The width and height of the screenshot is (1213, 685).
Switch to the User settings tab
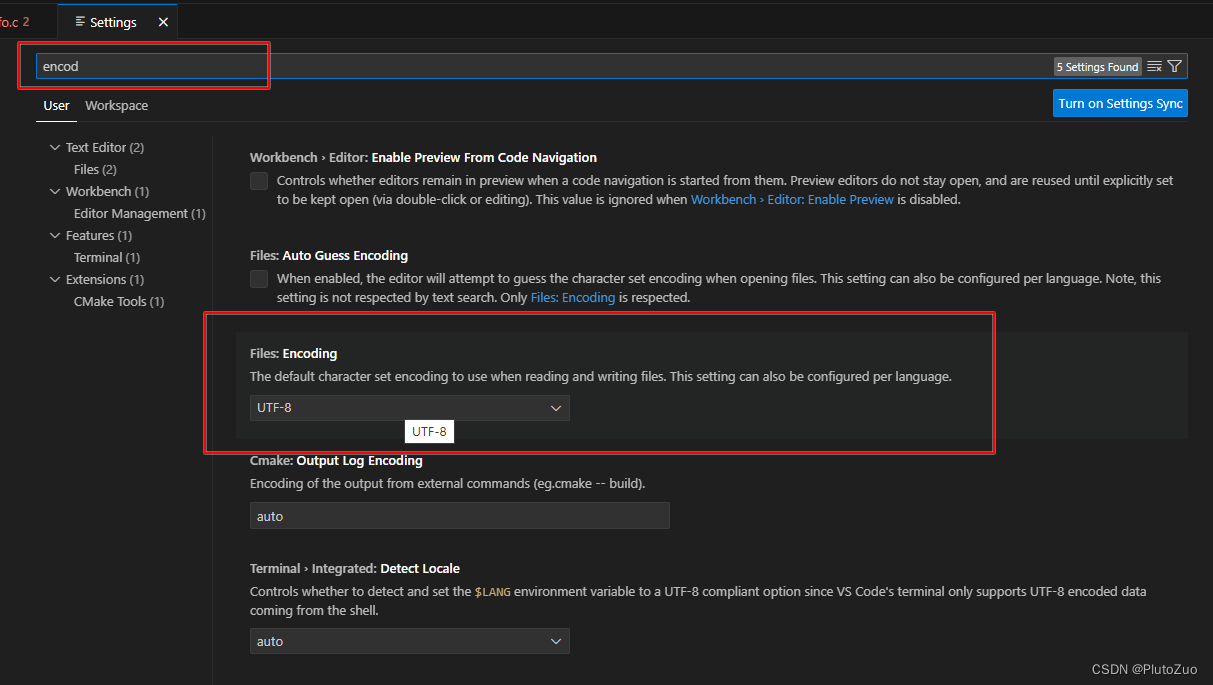tap(56, 105)
